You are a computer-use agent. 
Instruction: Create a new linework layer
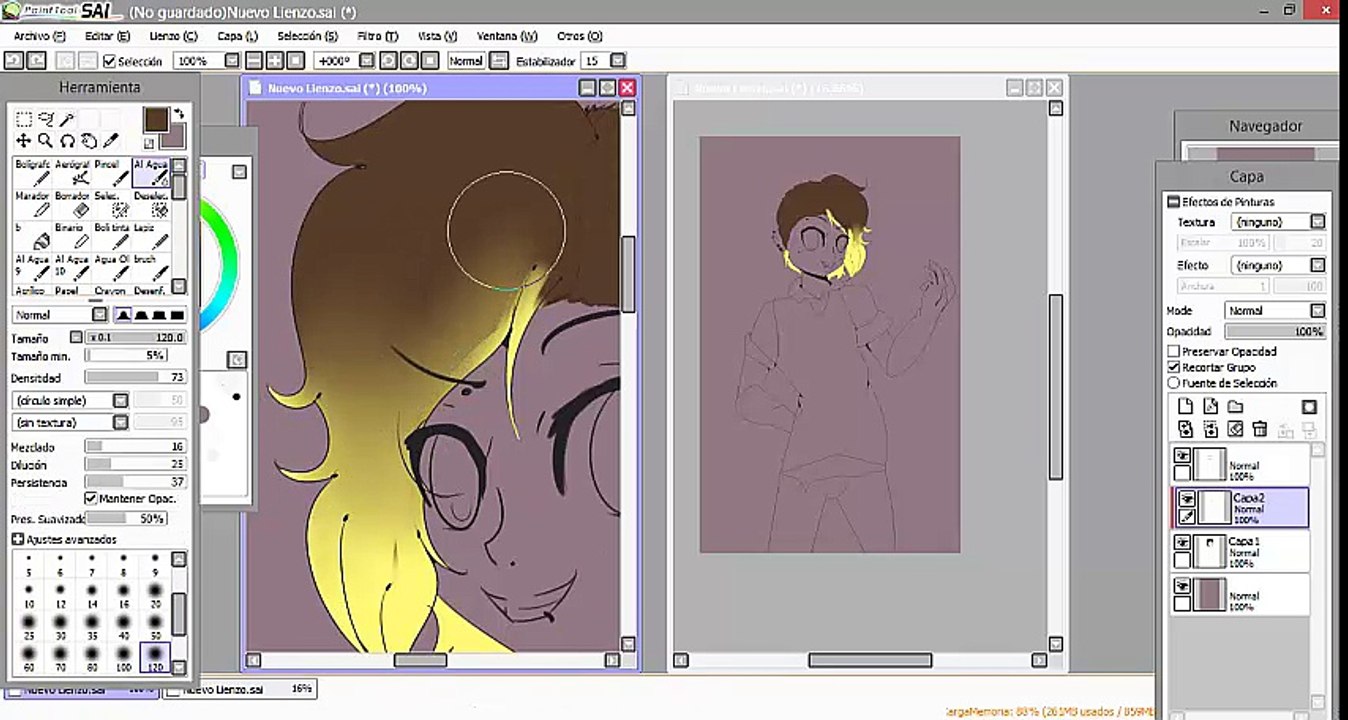click(x=1210, y=407)
